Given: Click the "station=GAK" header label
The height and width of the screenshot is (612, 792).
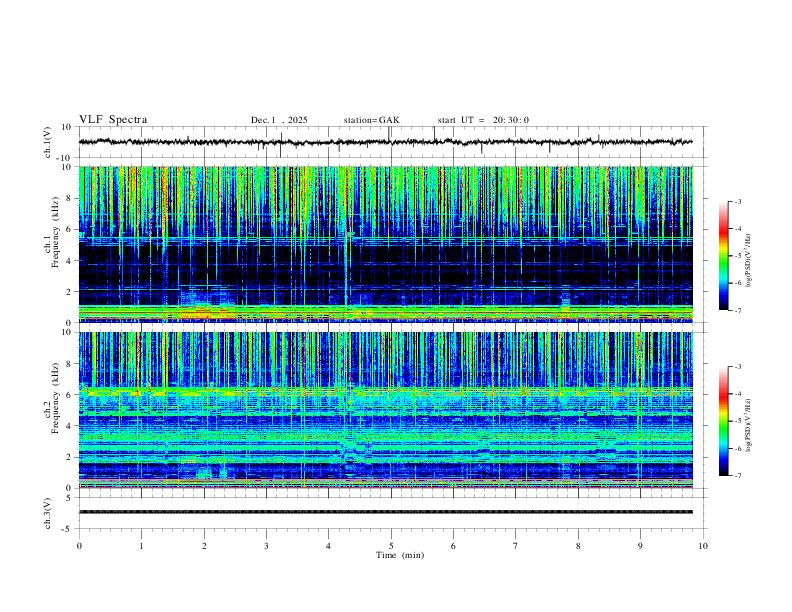Looking at the screenshot, I should coord(371,120).
